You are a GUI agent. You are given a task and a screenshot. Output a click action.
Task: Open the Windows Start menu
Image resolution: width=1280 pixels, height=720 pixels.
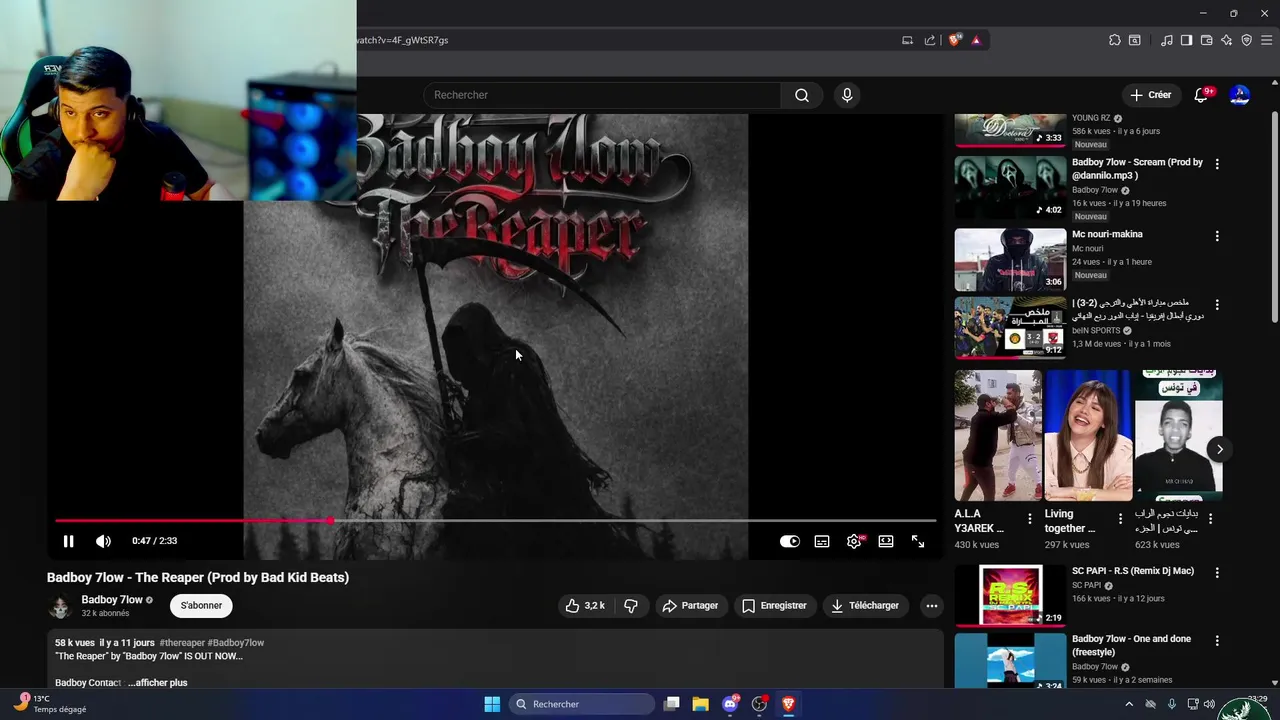click(x=492, y=704)
